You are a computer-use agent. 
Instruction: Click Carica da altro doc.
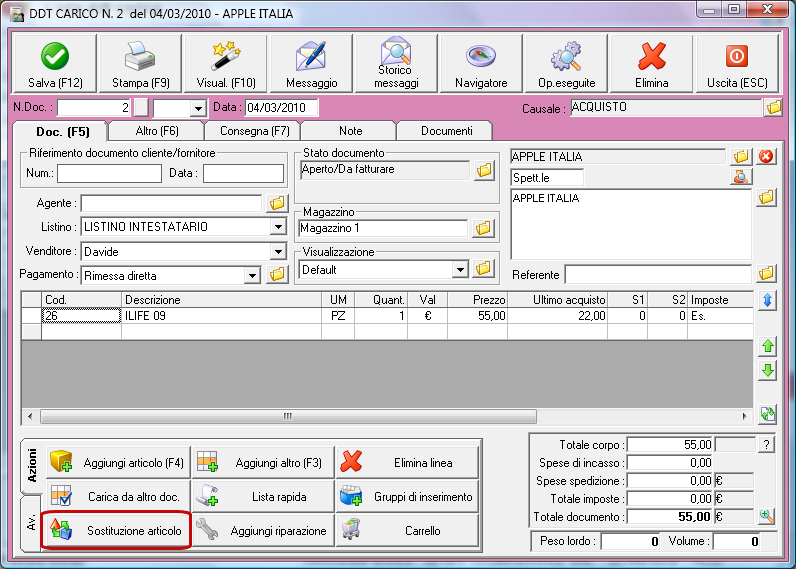point(118,496)
